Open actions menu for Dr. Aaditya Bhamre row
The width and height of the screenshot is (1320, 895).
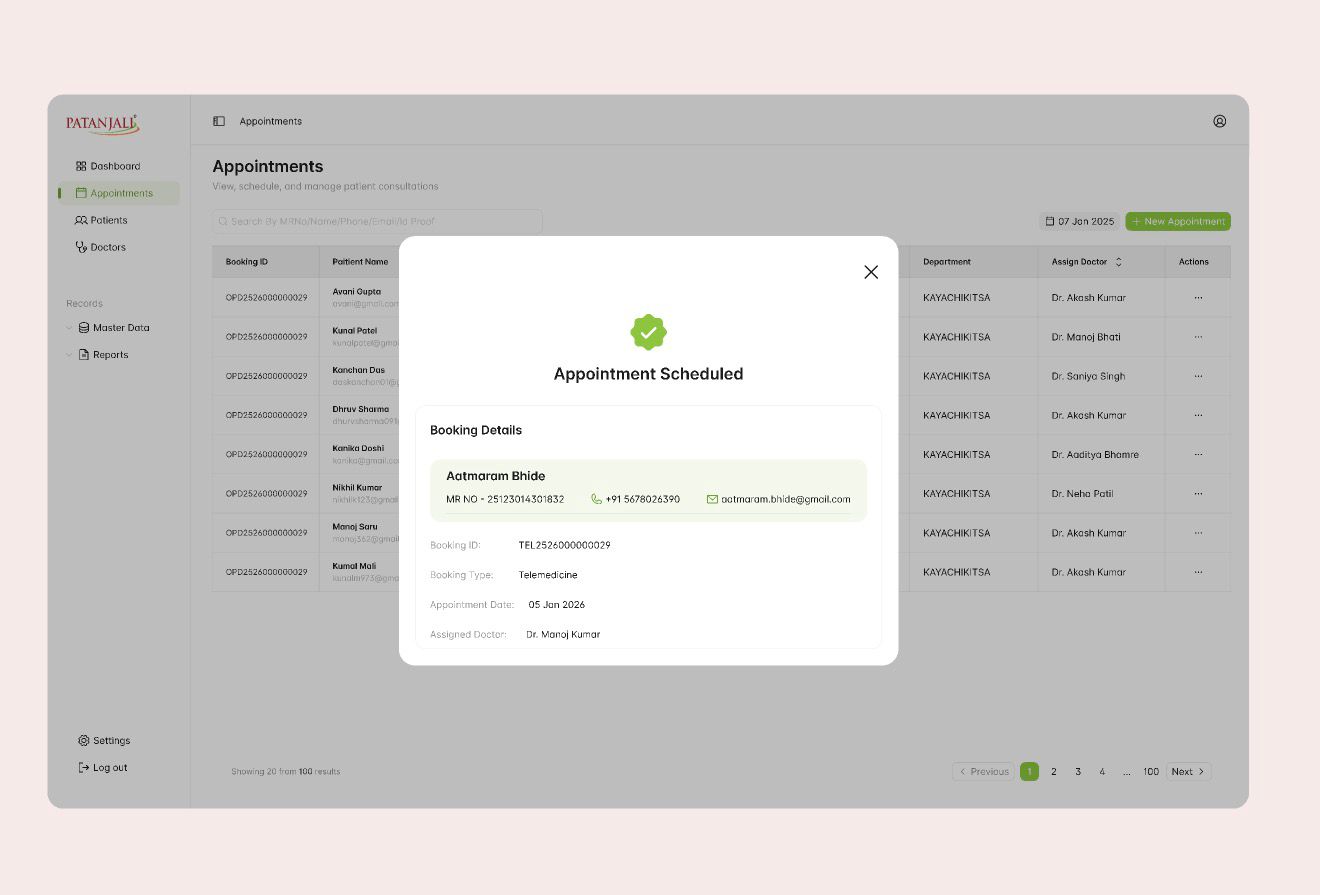click(1198, 454)
